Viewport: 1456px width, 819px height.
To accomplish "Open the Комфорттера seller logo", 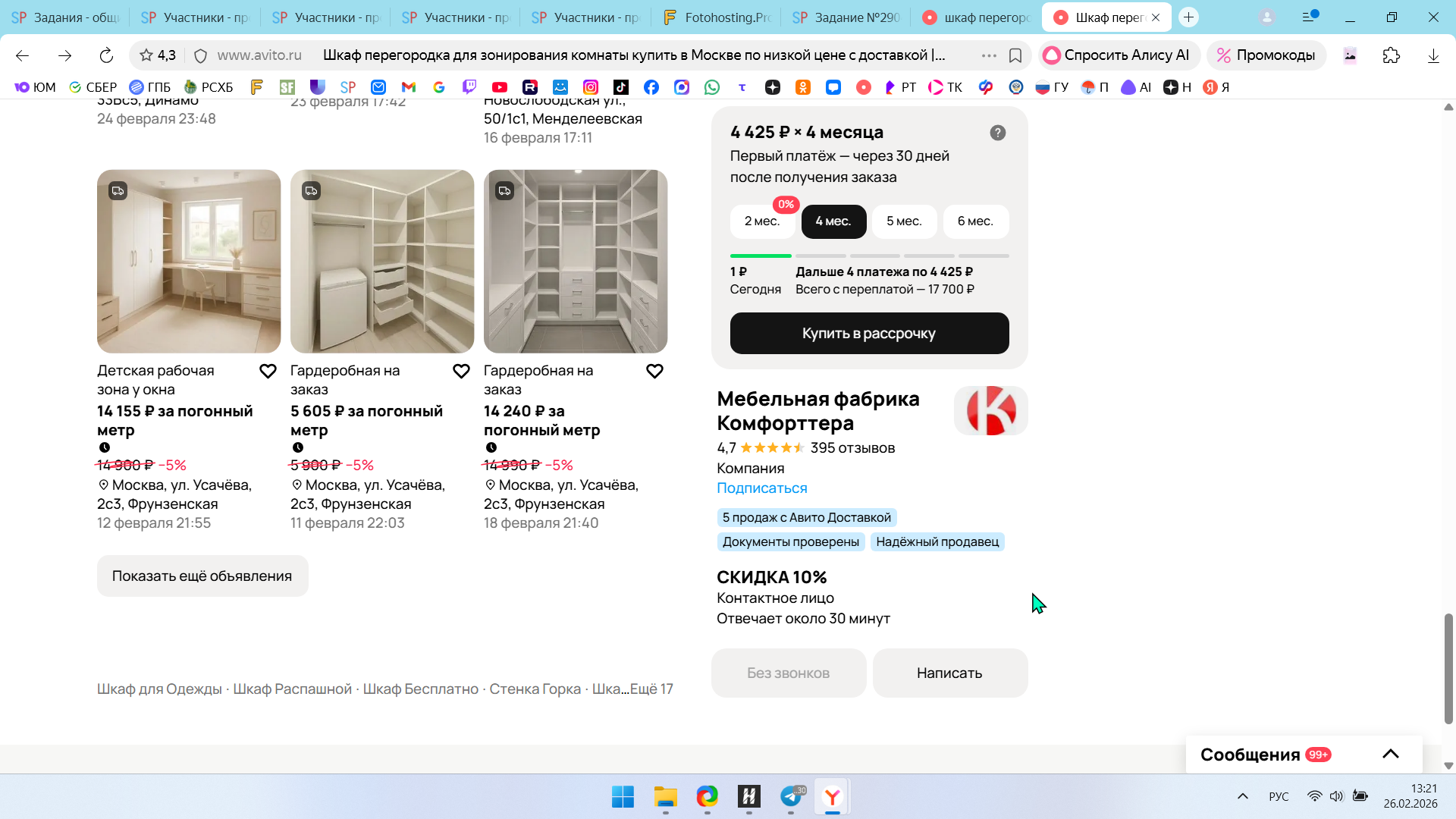I will [x=990, y=410].
